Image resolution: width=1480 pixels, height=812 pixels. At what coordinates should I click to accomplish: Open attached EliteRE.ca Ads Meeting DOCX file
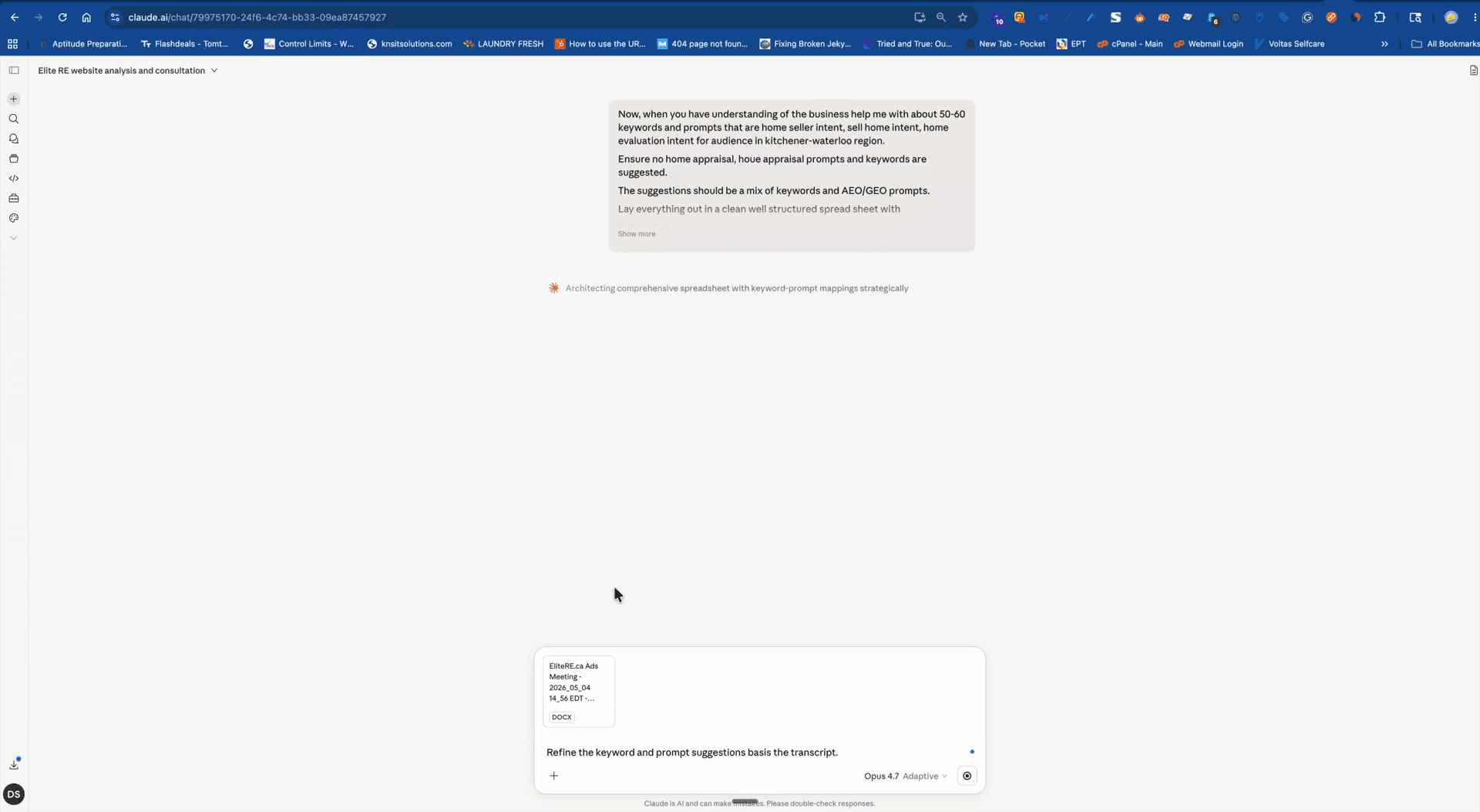tap(578, 691)
